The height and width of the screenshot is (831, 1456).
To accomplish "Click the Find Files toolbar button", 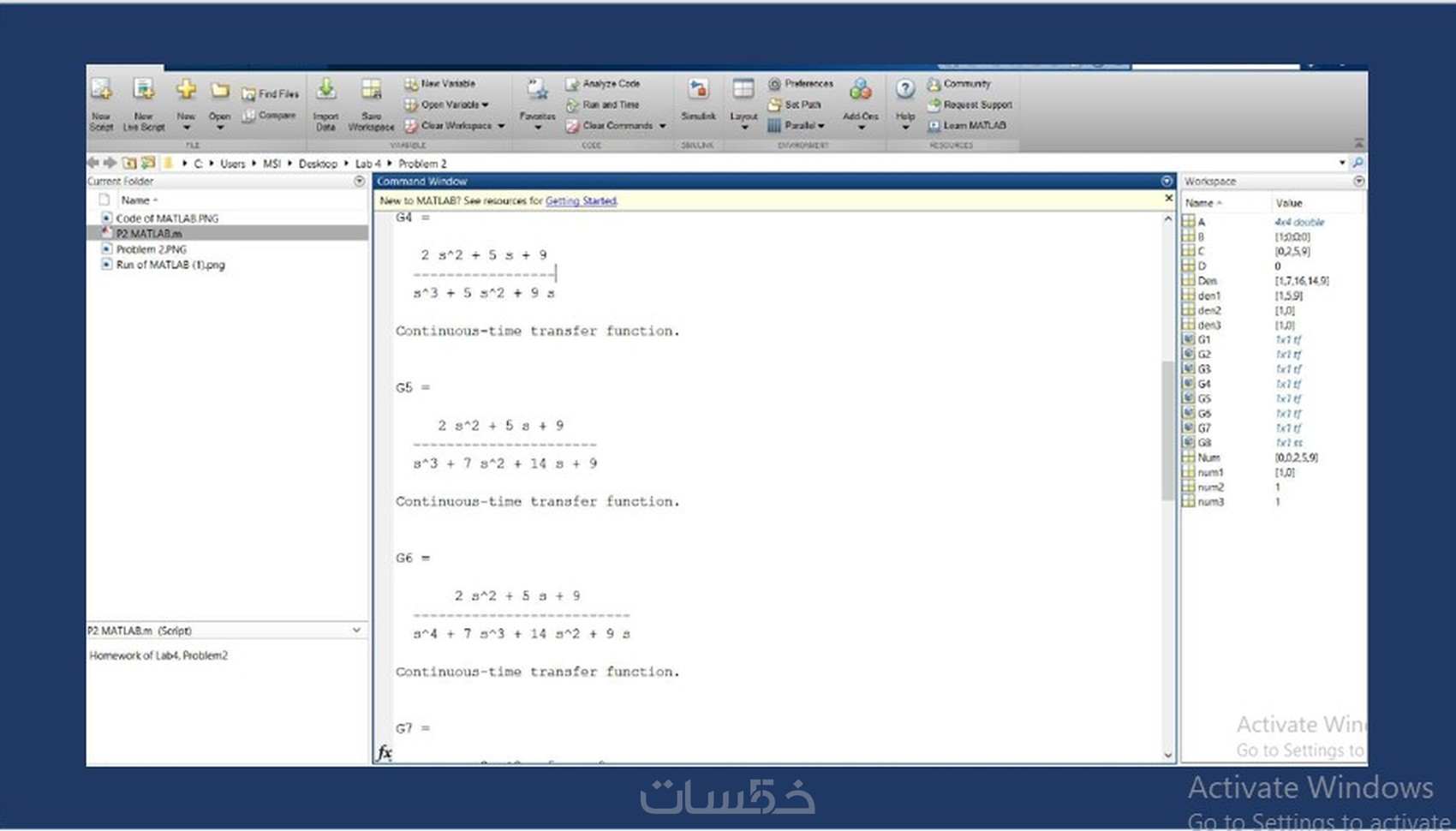I will click(271, 93).
